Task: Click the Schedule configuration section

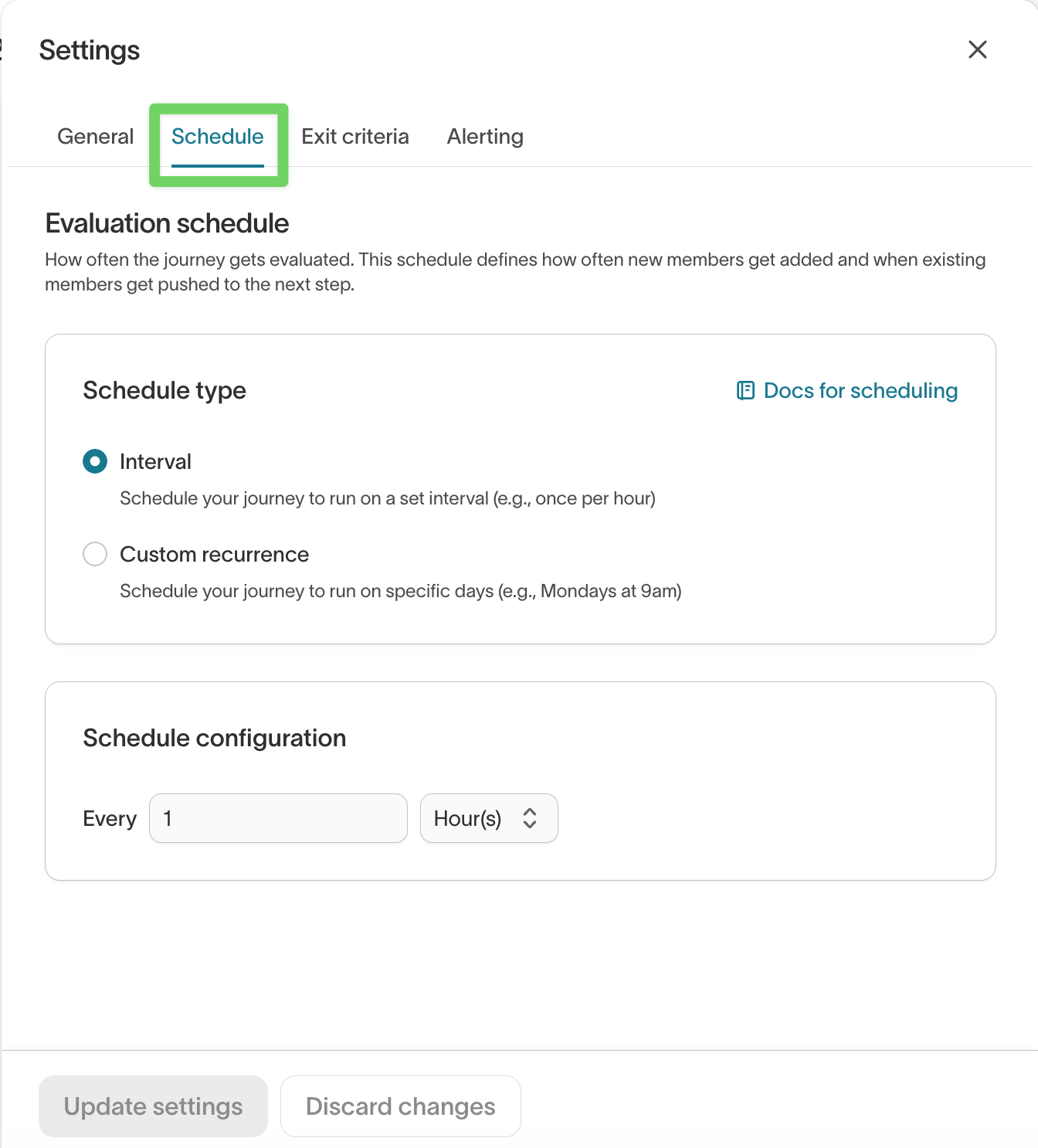Action: 214,738
